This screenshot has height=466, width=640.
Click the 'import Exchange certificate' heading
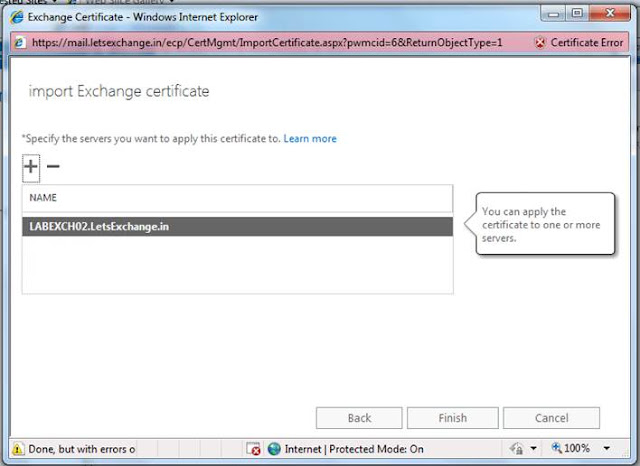tap(119, 91)
